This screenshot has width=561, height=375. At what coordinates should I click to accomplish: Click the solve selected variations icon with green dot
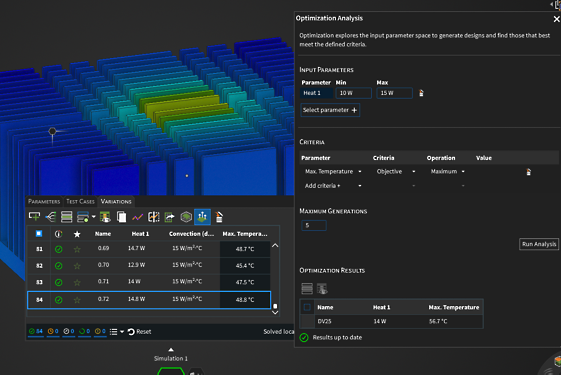pos(83,216)
